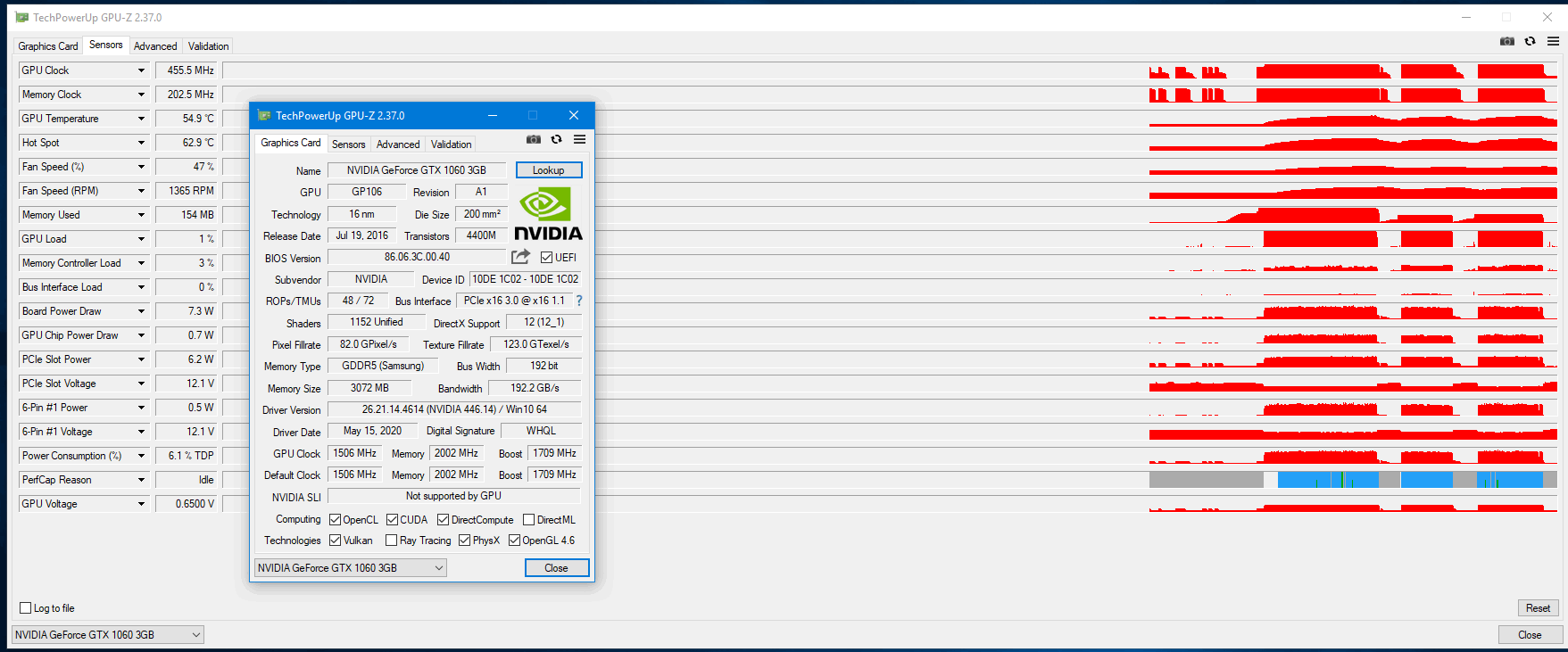The image size is (1568, 652).
Task: Click the Device ID value 10DE 1C02
Action: click(526, 279)
